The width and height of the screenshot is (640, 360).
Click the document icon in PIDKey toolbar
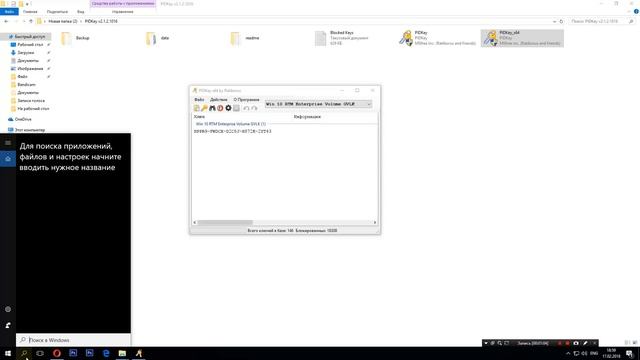click(x=196, y=108)
